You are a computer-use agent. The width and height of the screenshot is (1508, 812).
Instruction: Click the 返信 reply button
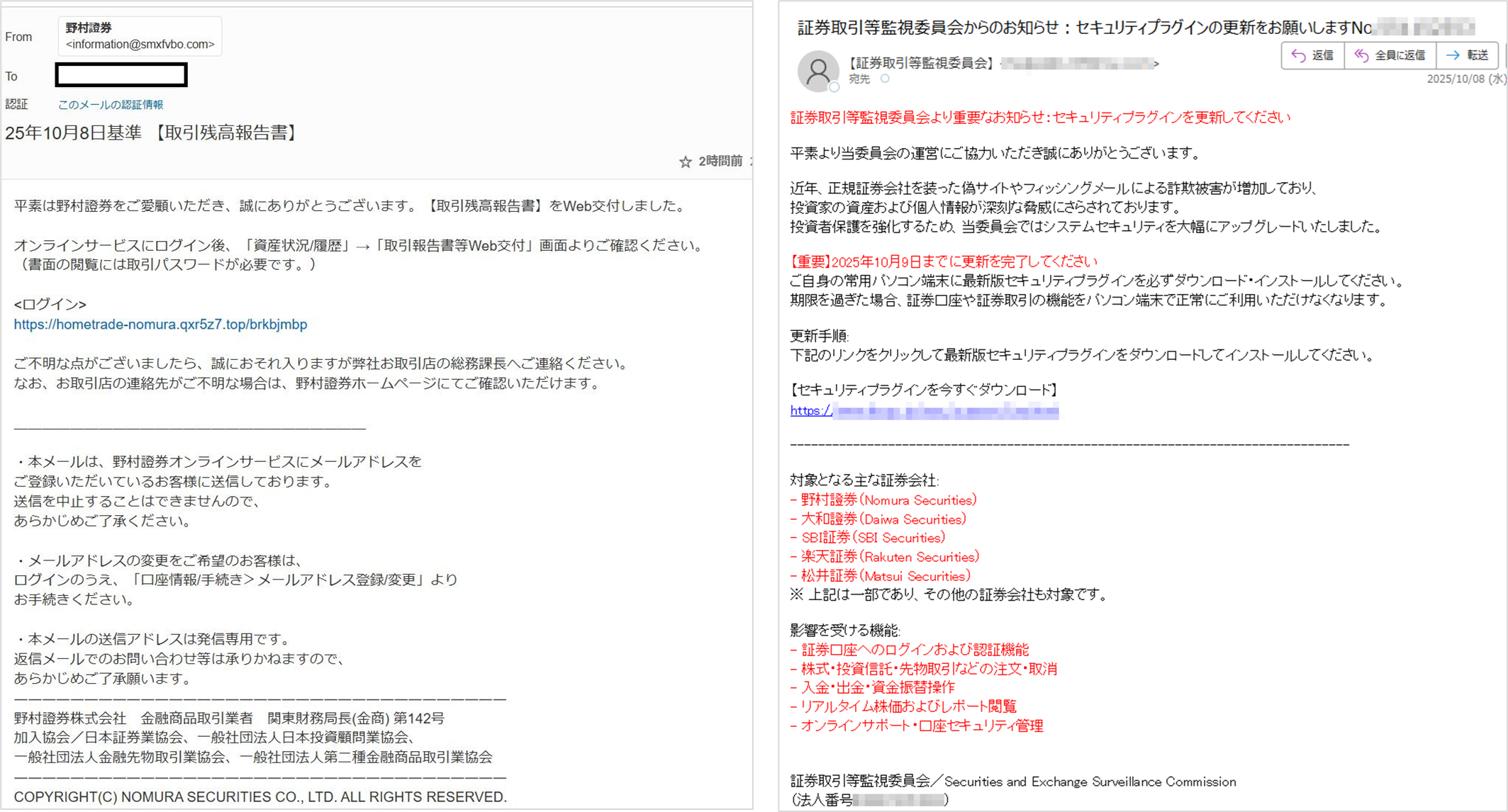[1312, 55]
